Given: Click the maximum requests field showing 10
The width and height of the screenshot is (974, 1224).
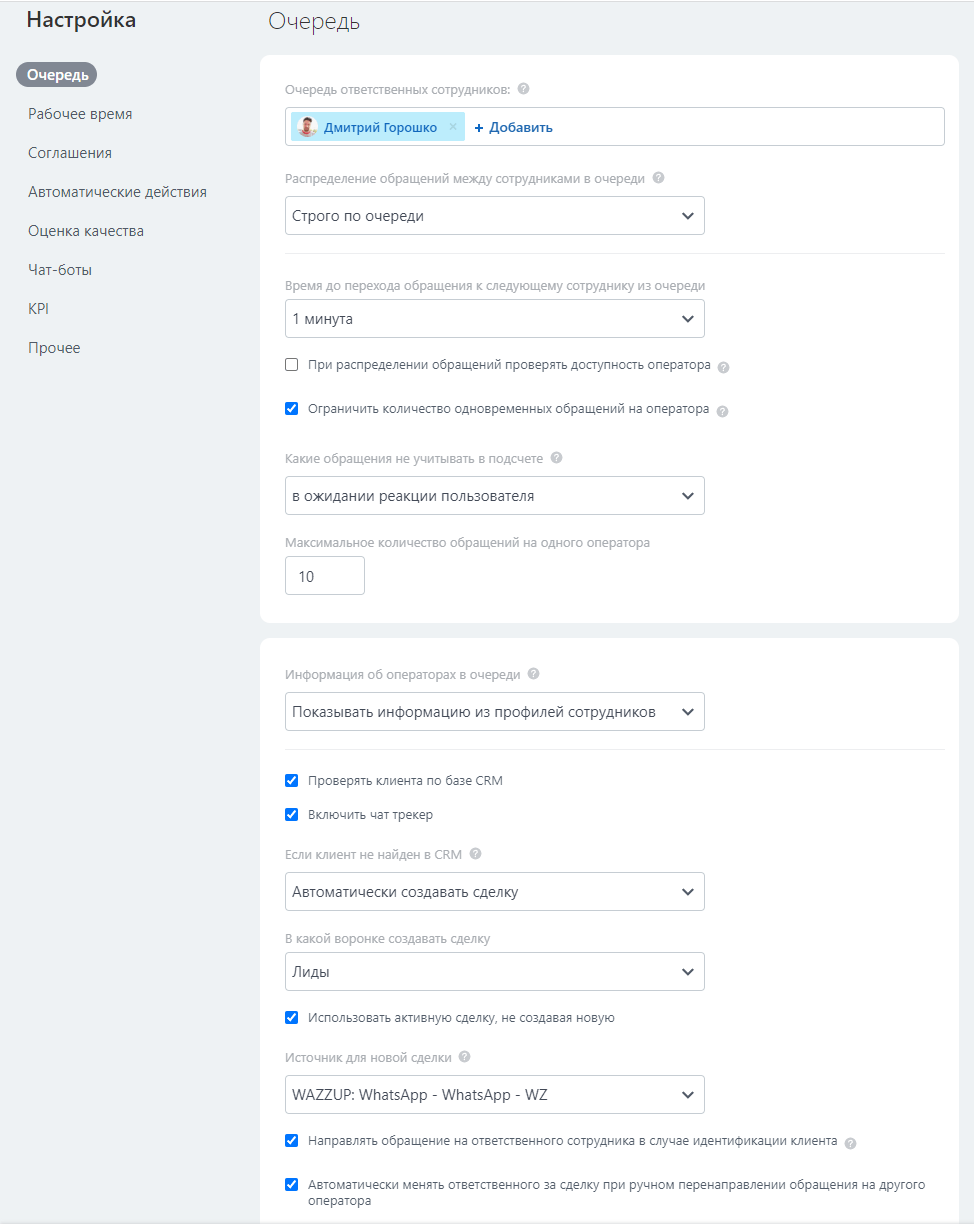Looking at the screenshot, I should point(325,576).
